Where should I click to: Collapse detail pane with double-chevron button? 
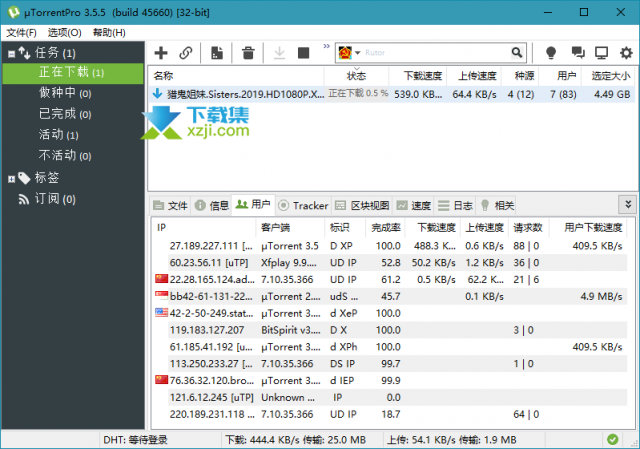pos(628,204)
